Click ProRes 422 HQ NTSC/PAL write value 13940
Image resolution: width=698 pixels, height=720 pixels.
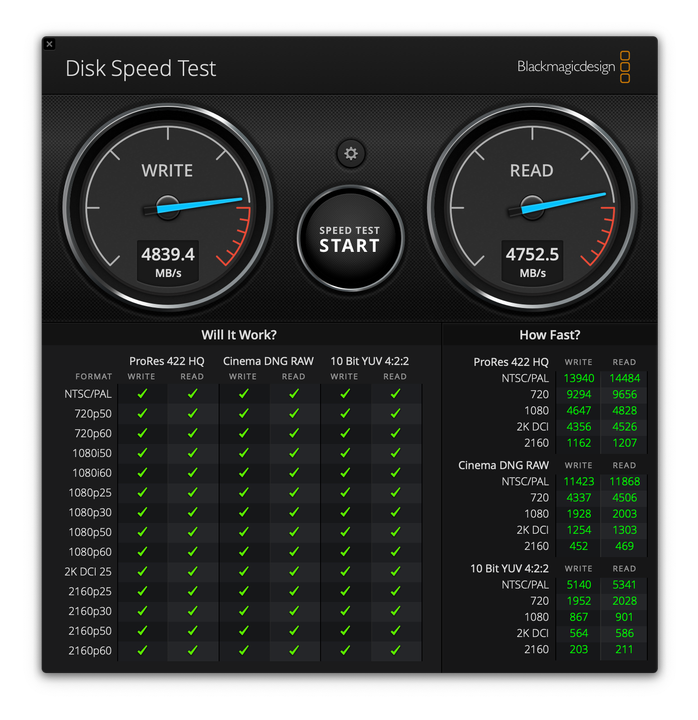click(578, 379)
